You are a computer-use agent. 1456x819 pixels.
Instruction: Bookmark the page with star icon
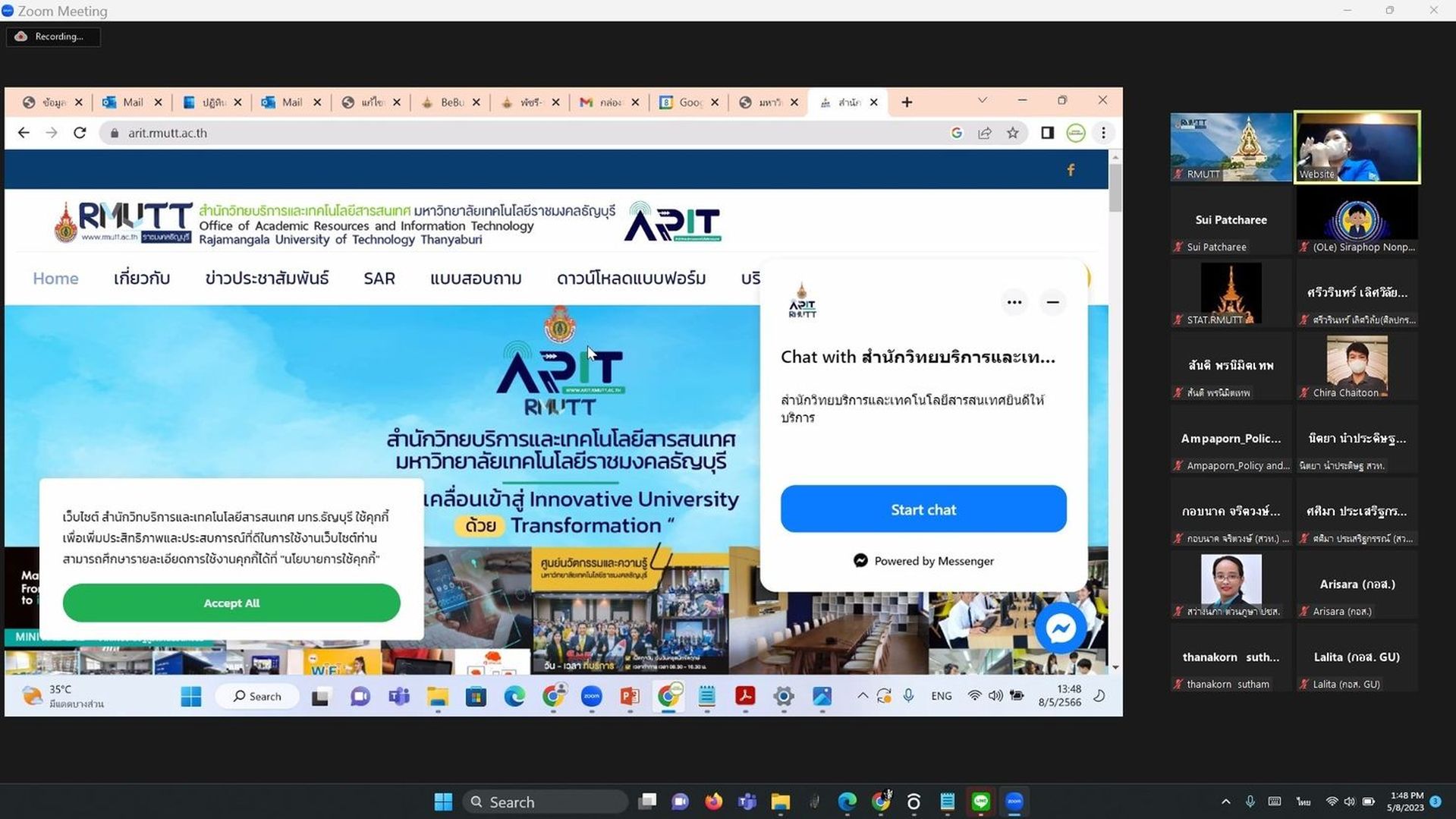click(1013, 133)
